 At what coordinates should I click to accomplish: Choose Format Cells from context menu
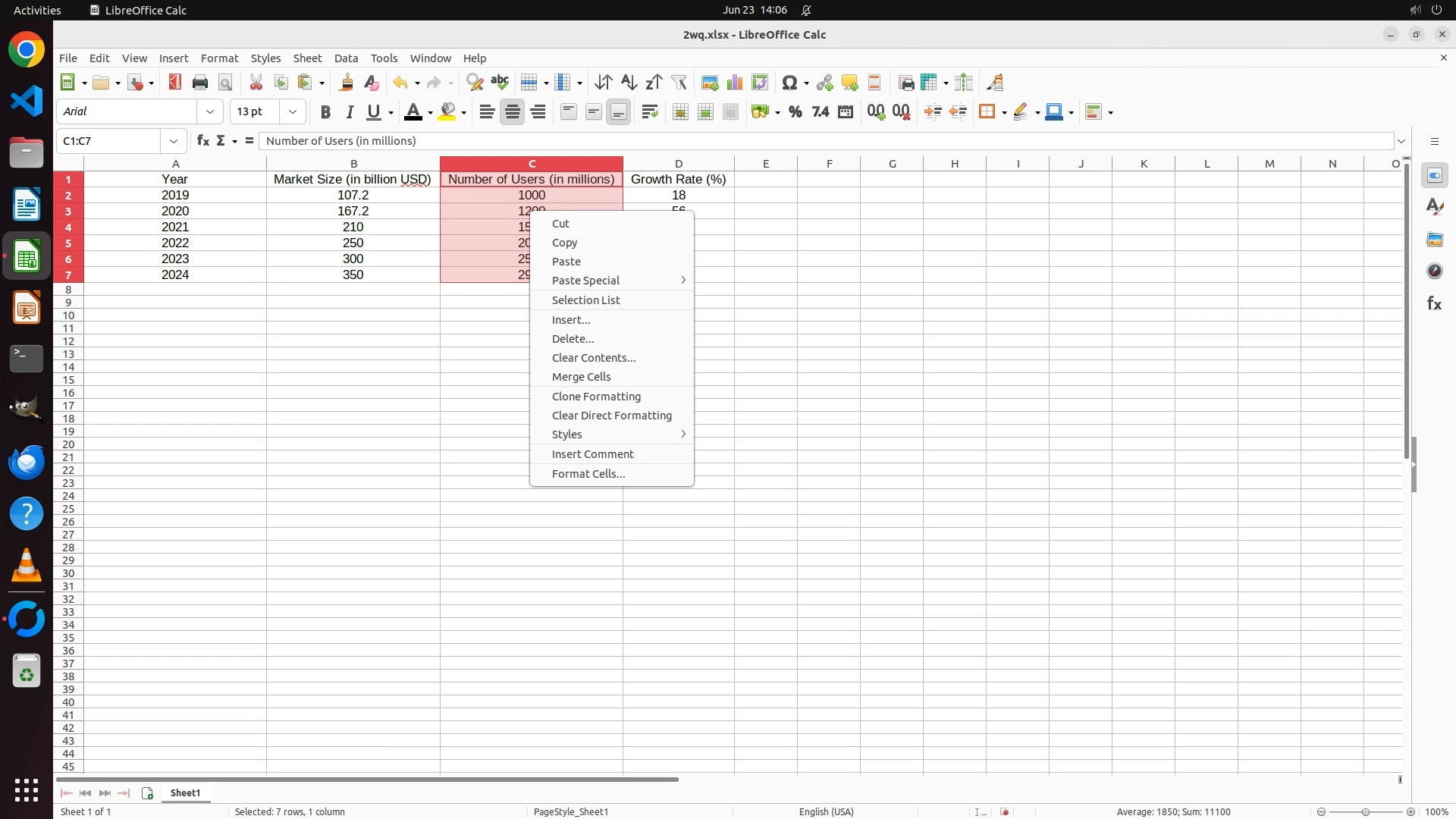tap(588, 474)
